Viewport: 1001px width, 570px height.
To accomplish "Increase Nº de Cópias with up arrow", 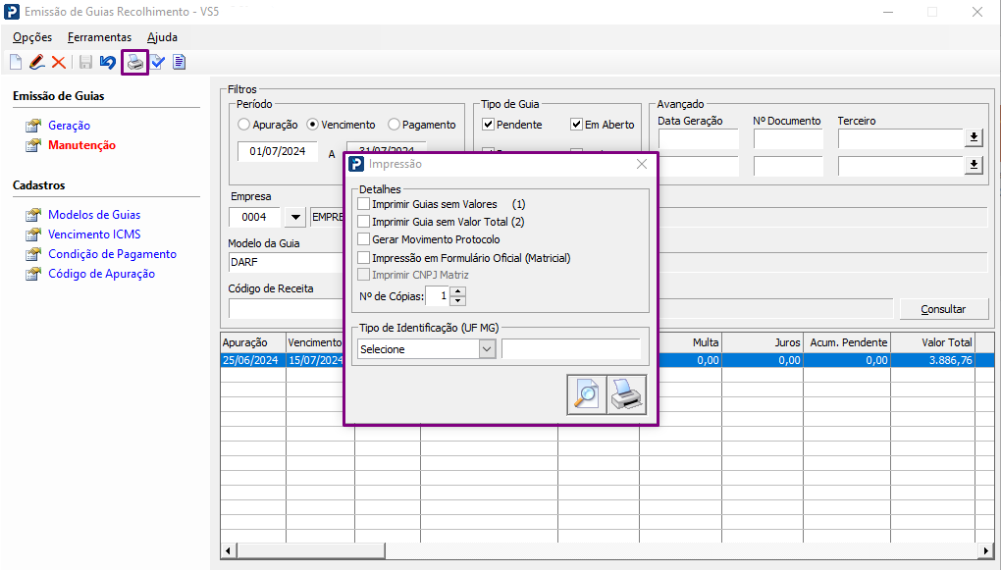I will (458, 291).
